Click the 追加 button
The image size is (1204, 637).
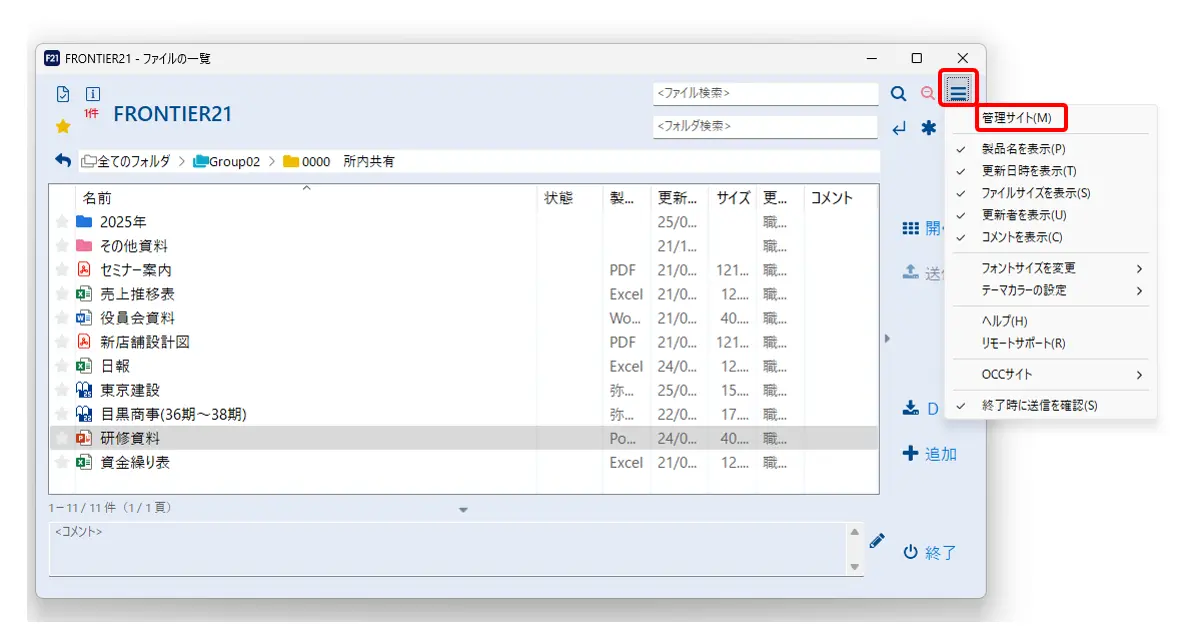(x=930, y=454)
